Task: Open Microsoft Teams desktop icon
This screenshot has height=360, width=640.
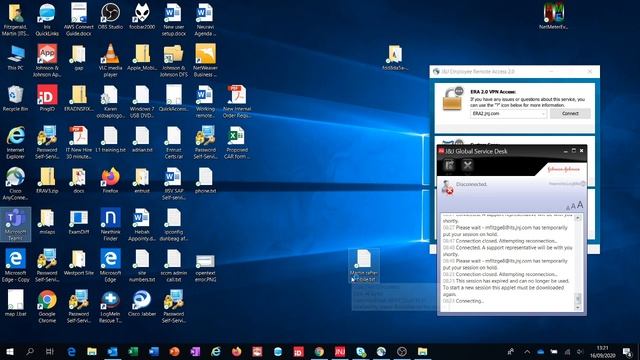Action: click(x=15, y=224)
